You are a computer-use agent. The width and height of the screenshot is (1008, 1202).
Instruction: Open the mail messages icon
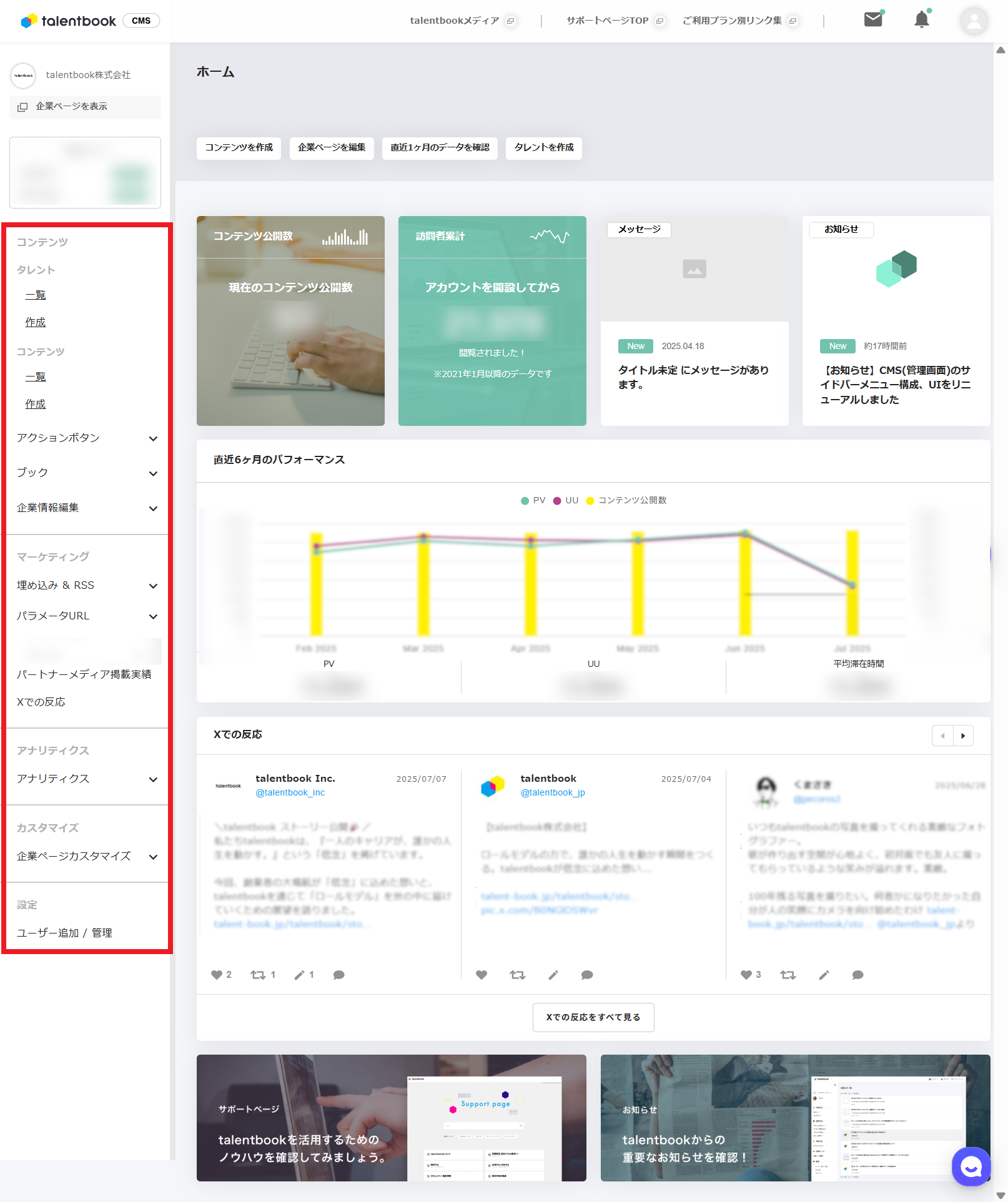pos(873,20)
